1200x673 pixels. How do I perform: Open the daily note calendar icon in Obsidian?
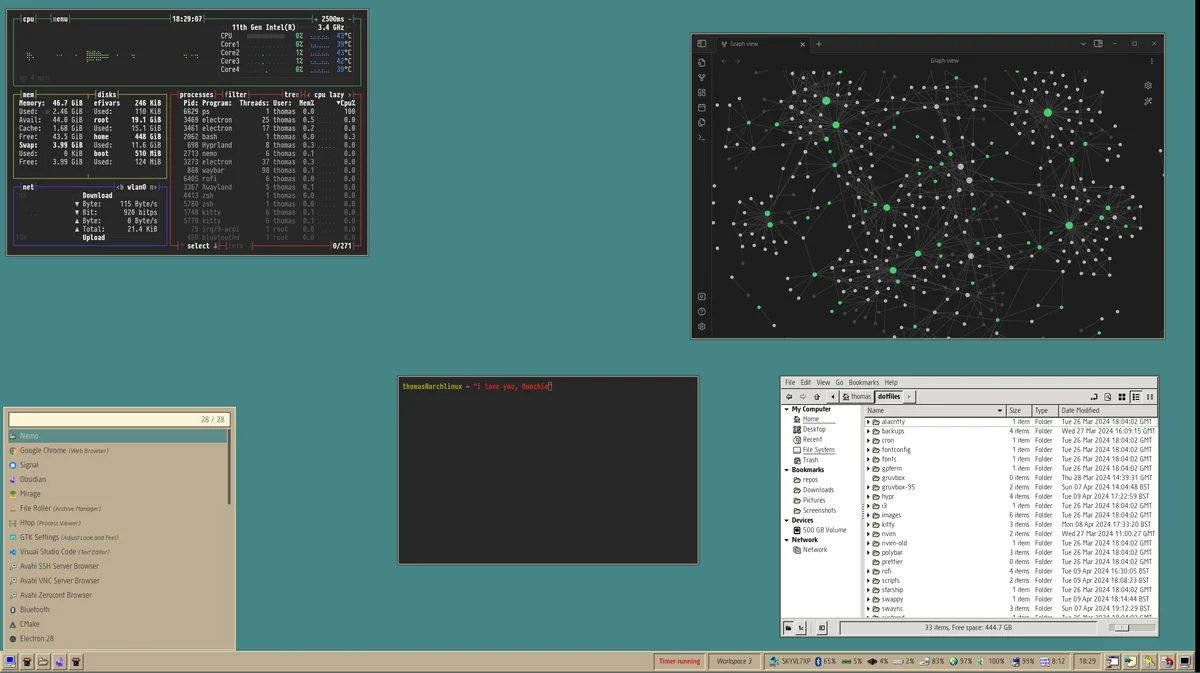pyautogui.click(x=701, y=108)
